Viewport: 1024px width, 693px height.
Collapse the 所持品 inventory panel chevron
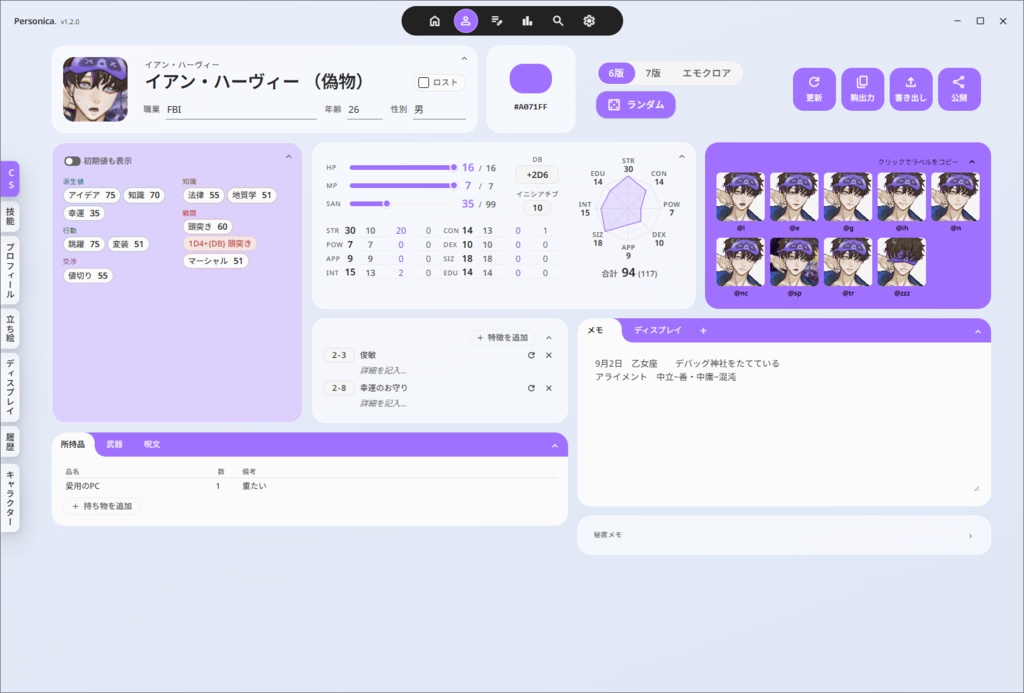(x=554, y=445)
